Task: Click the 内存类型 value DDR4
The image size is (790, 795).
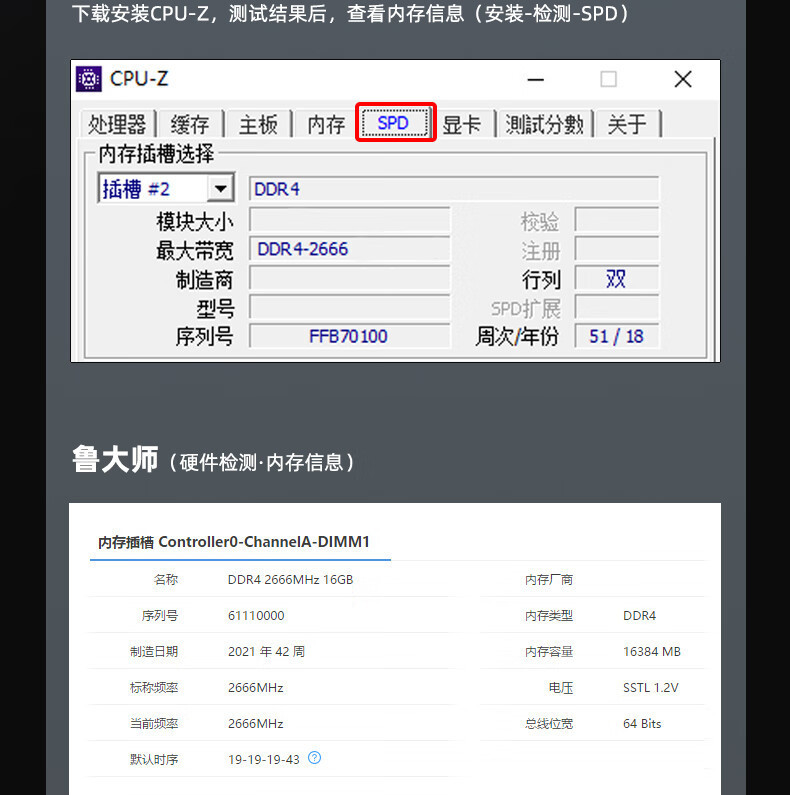Action: pyautogui.click(x=639, y=616)
